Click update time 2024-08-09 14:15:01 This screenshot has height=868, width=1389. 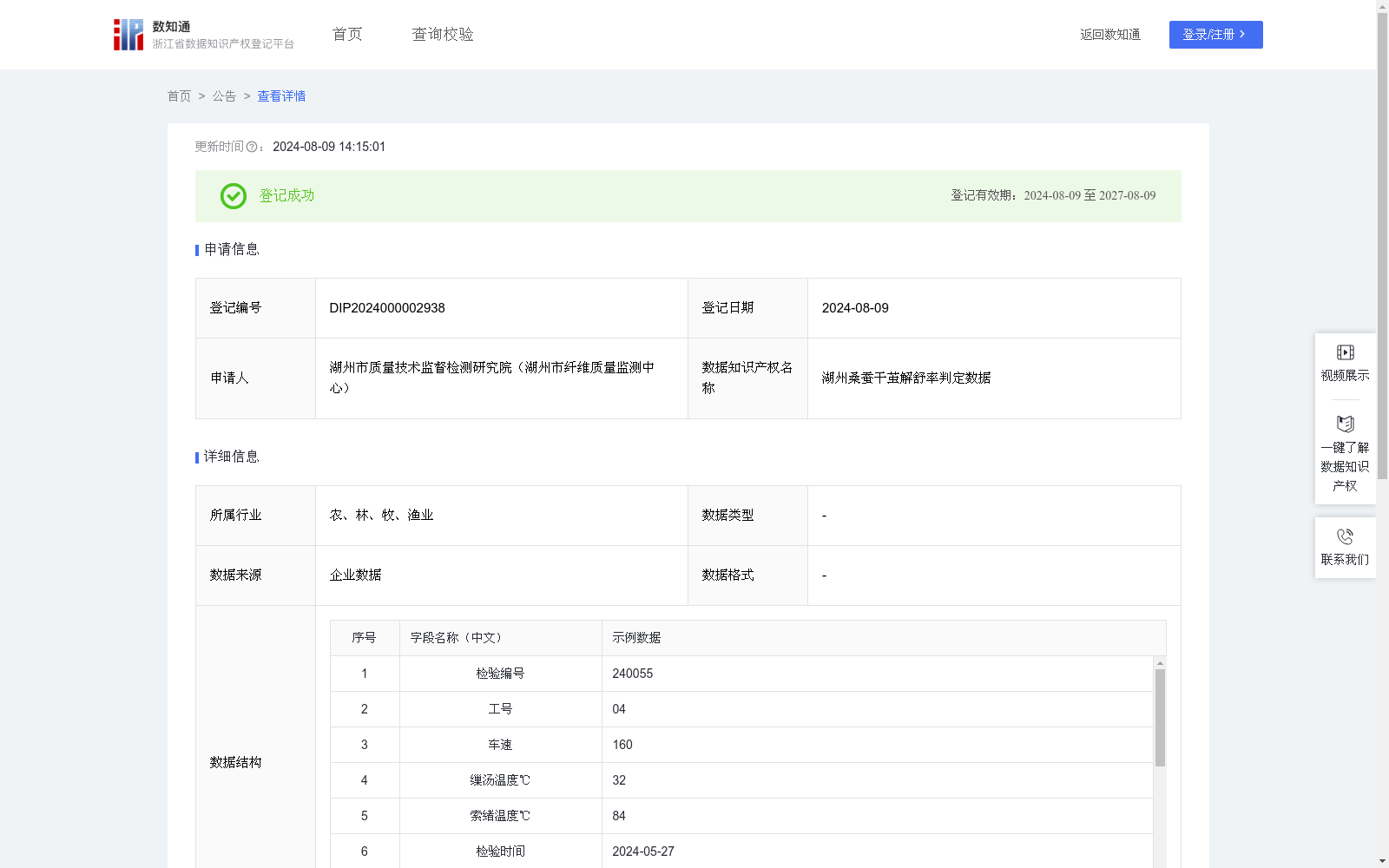329,148
